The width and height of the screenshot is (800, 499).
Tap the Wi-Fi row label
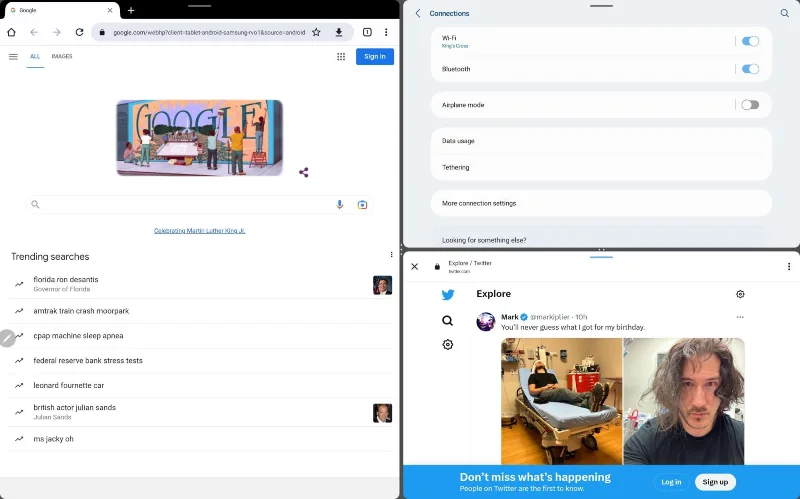[449, 38]
